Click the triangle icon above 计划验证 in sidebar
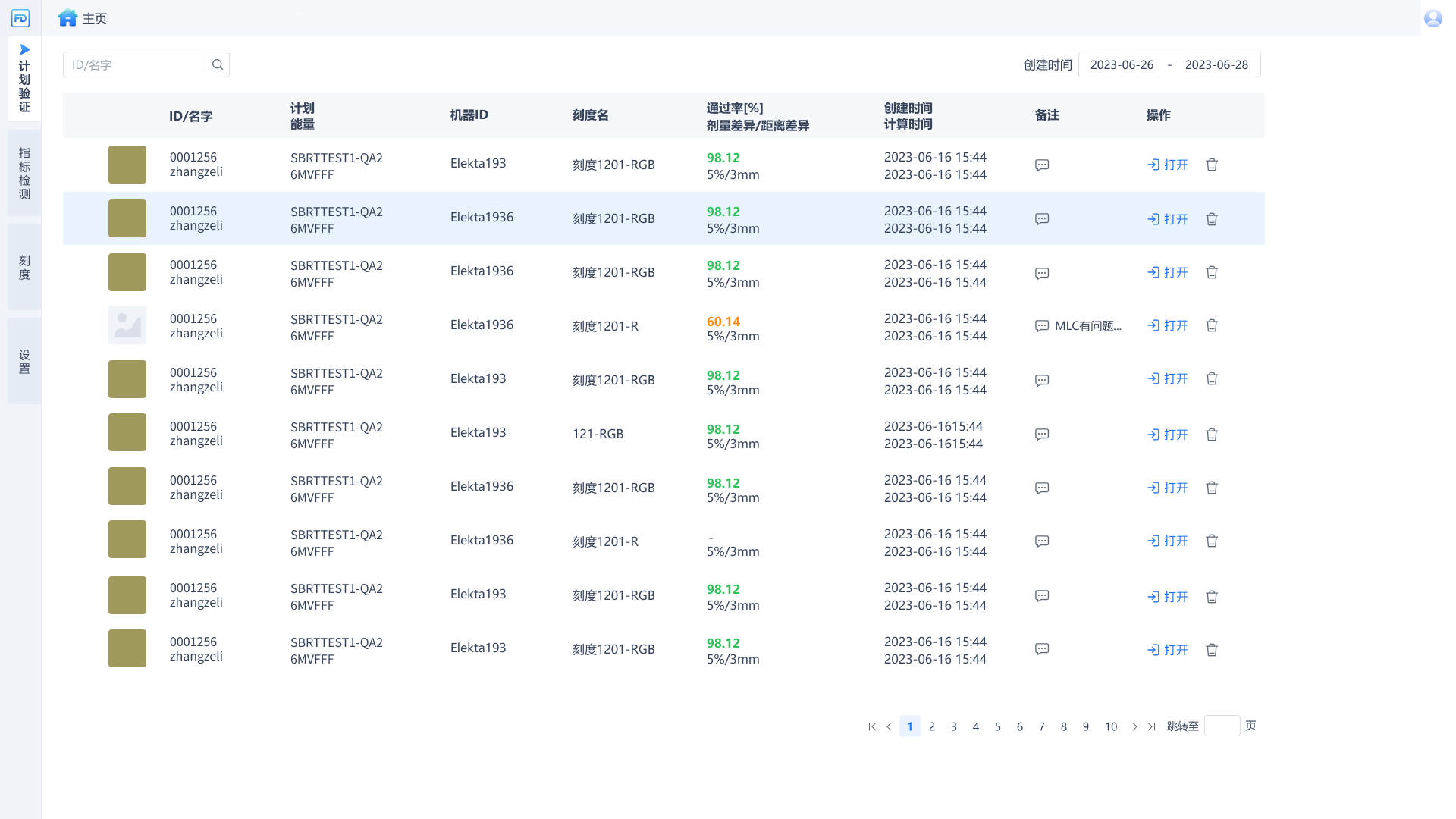This screenshot has height=819, width=1456. pyautogui.click(x=24, y=49)
